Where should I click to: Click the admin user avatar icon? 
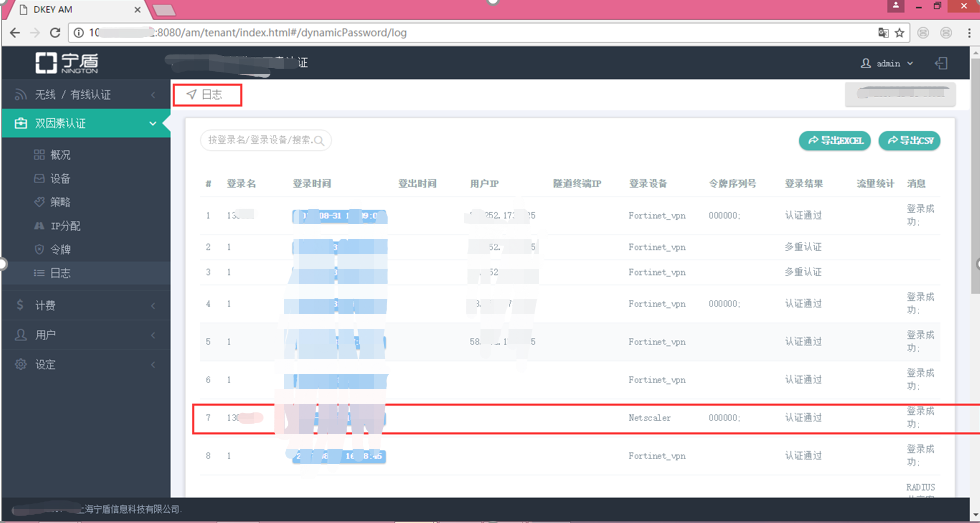(866, 63)
